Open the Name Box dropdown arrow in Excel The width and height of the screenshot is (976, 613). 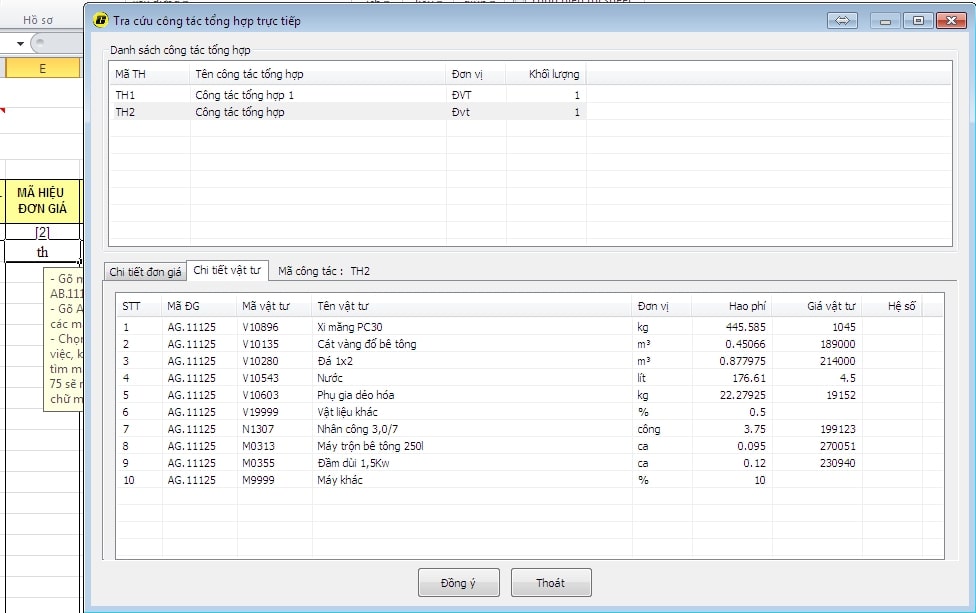click(20, 44)
